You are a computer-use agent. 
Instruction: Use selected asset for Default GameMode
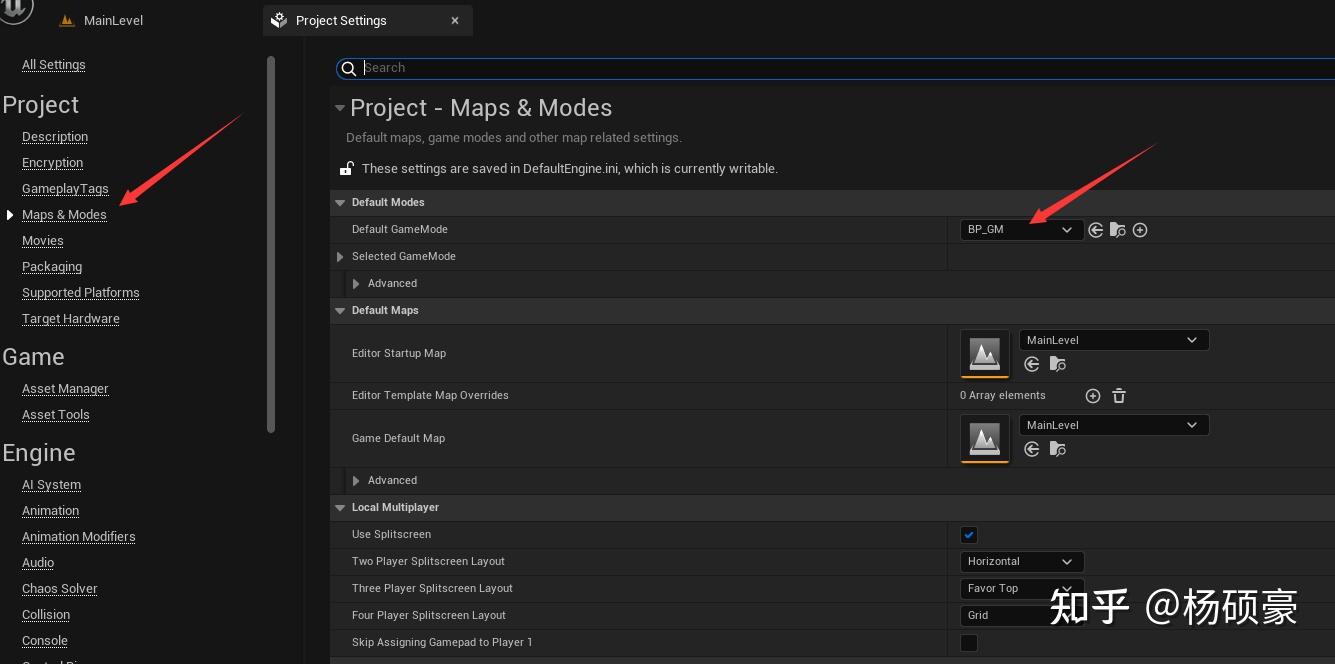tap(1096, 230)
